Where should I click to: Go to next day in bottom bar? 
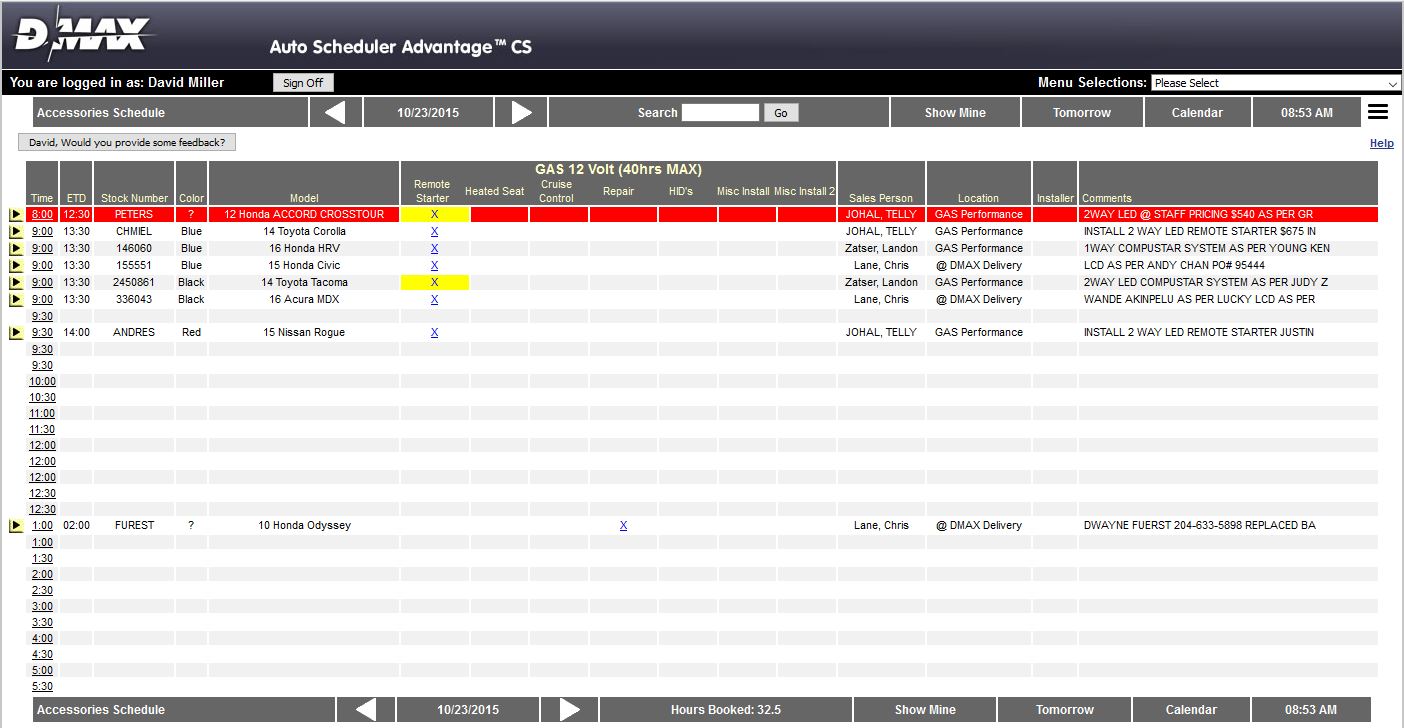(x=569, y=709)
